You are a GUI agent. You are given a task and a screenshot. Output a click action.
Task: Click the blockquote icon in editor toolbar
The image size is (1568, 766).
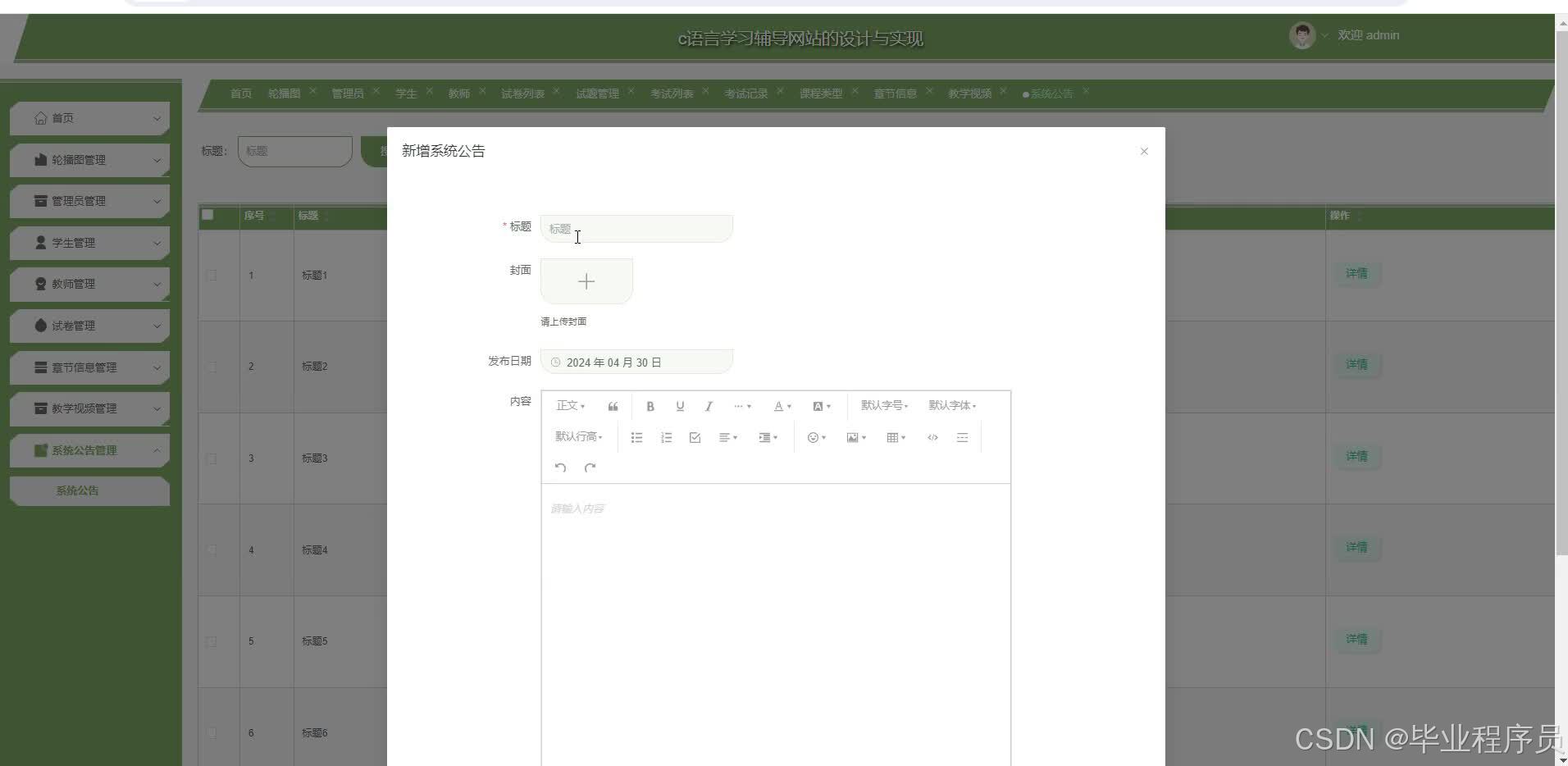(613, 406)
